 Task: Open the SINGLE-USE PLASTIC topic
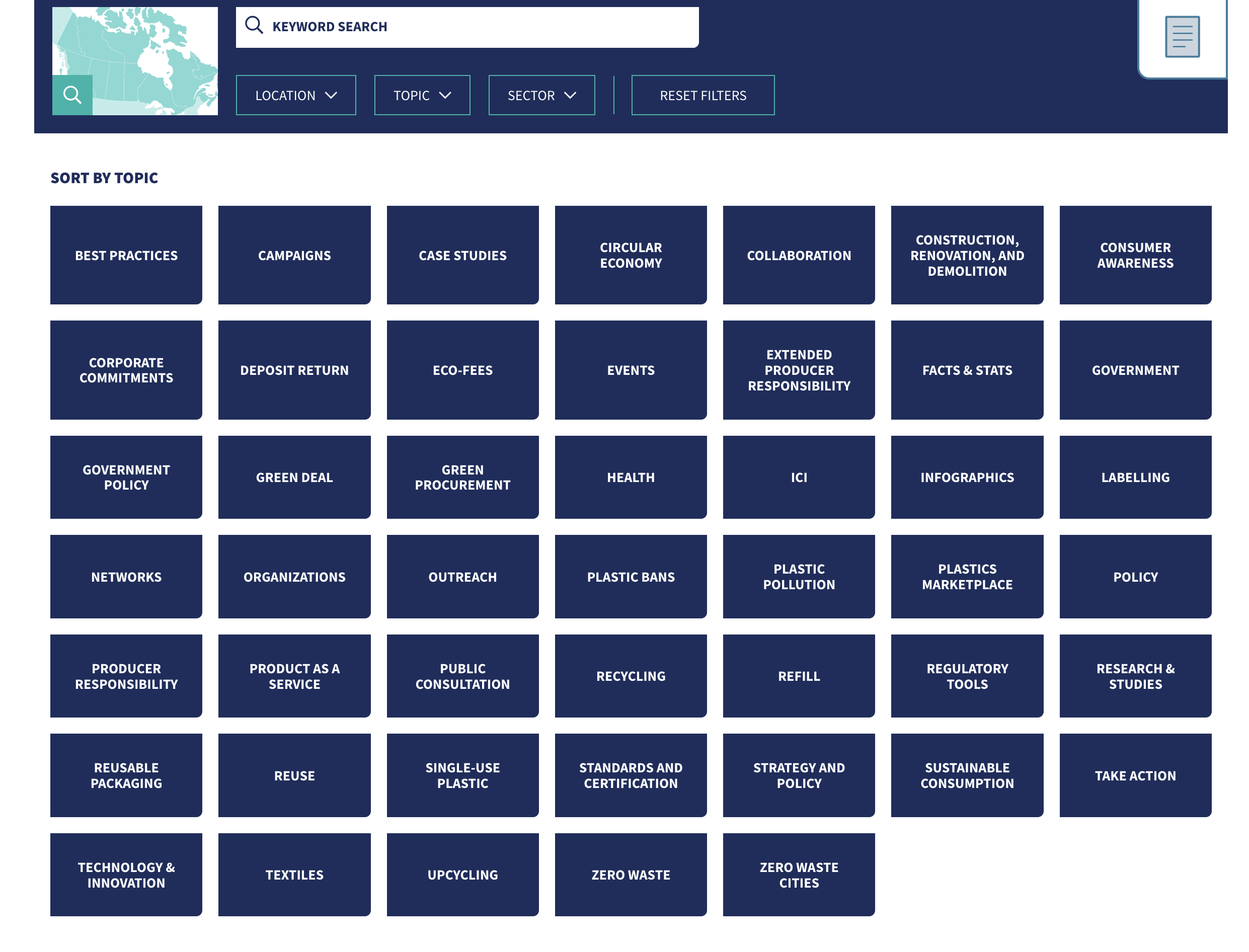pos(462,775)
